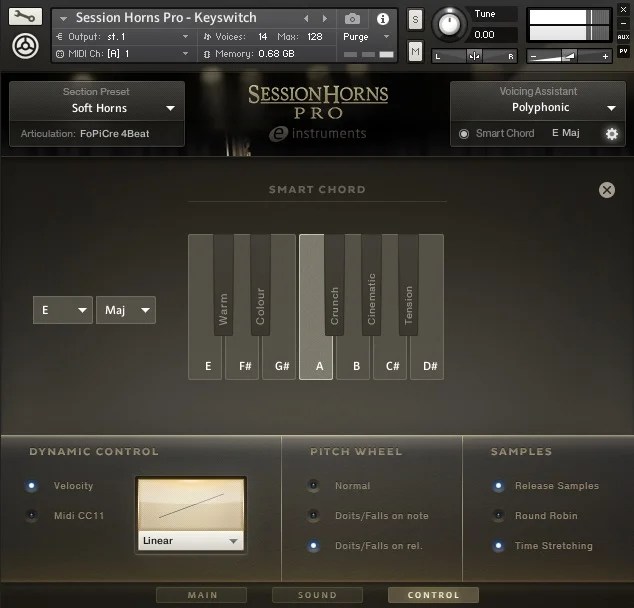Open the Linear velocity curve dropdown
Image resolution: width=634 pixels, height=608 pixels.
click(x=191, y=540)
